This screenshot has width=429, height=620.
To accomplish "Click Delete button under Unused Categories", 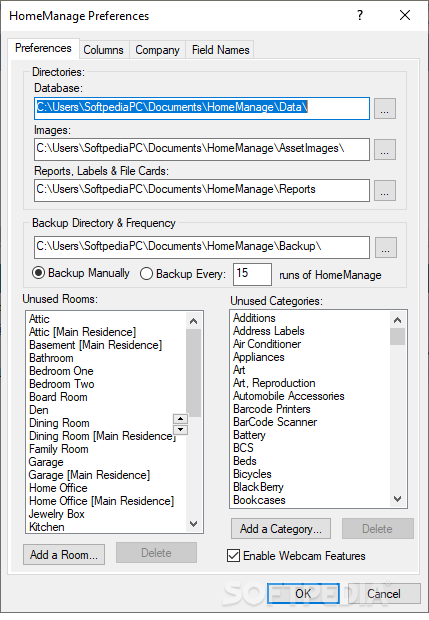I will (x=378, y=529).
